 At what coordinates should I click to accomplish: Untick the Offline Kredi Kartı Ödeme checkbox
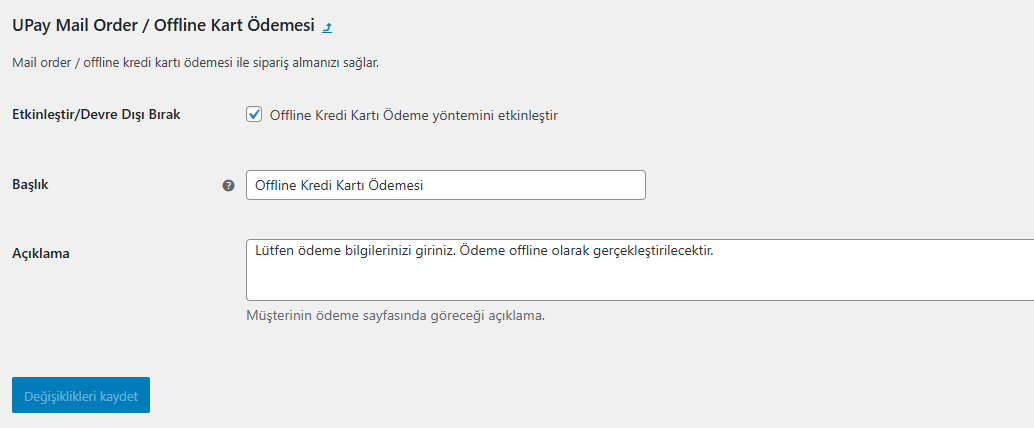click(x=254, y=114)
